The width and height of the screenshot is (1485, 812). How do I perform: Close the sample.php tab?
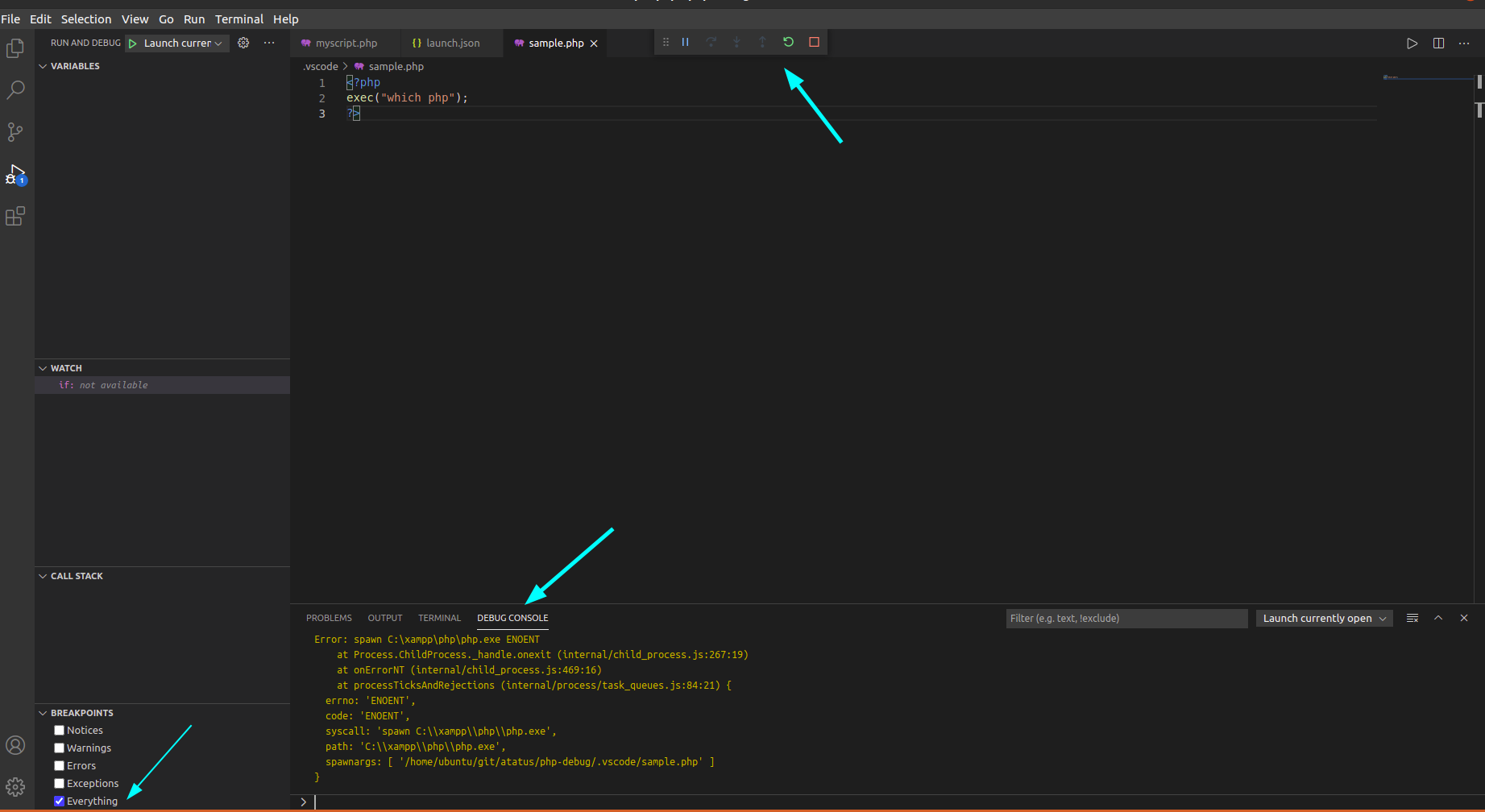[x=594, y=43]
